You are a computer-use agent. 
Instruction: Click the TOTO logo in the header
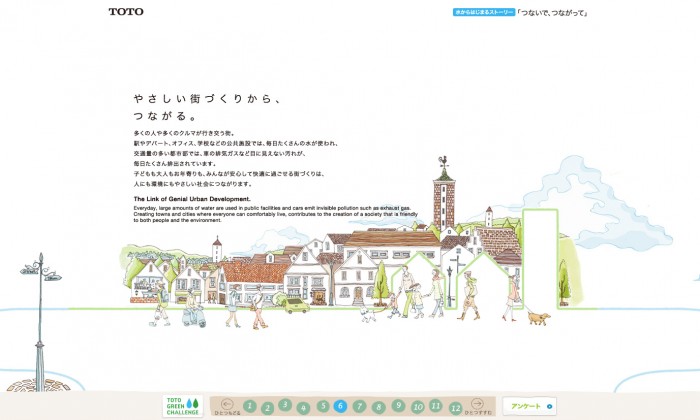pyautogui.click(x=125, y=12)
